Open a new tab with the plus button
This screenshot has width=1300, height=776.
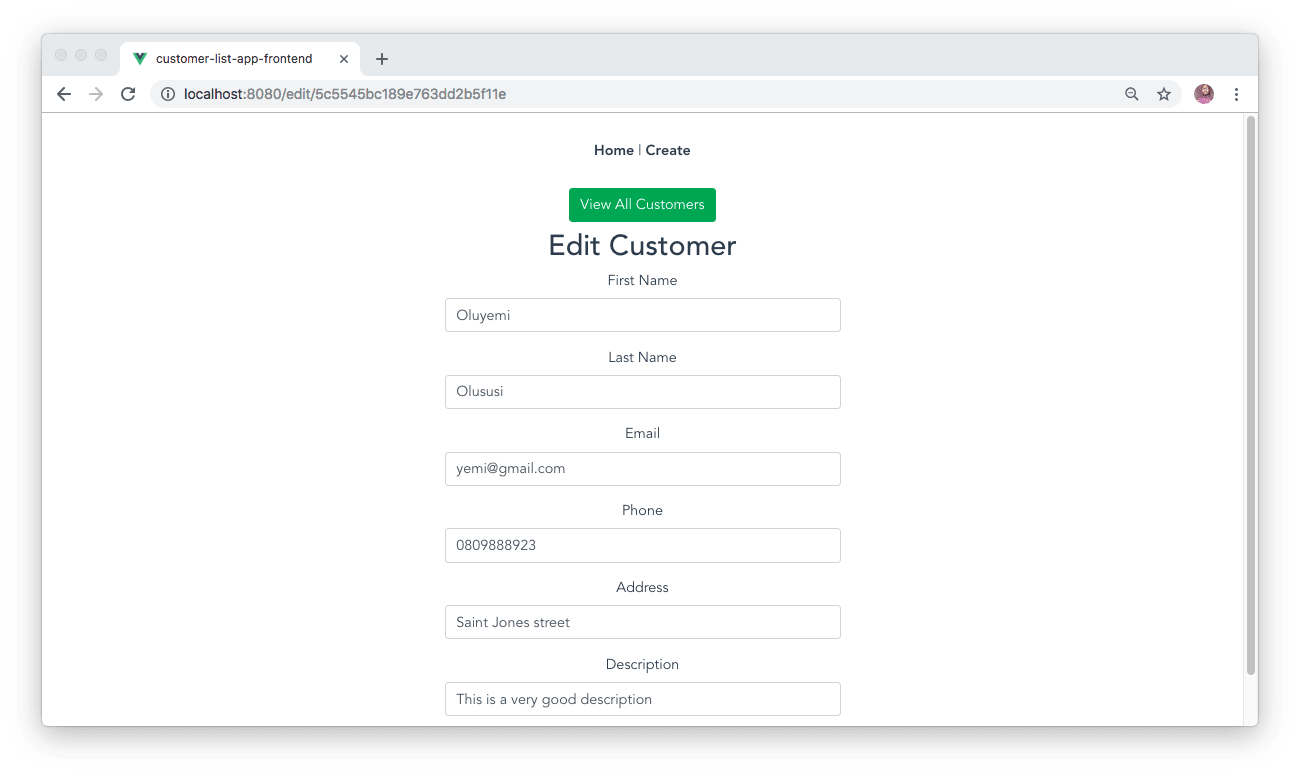tap(381, 59)
